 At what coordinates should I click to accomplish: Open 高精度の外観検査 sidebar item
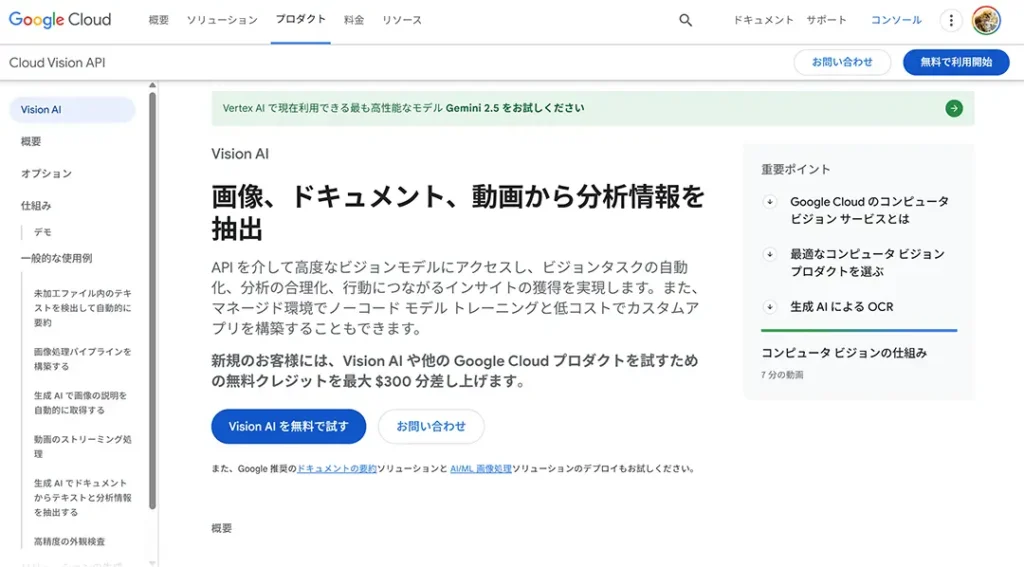[69, 542]
